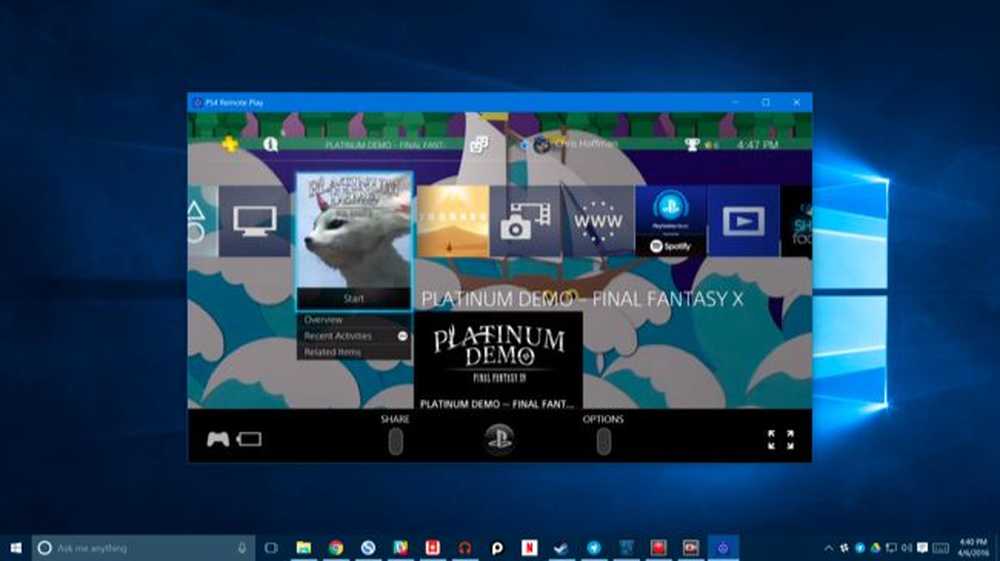
Task: Select the Capture Gallery camera tile
Action: (x=526, y=221)
